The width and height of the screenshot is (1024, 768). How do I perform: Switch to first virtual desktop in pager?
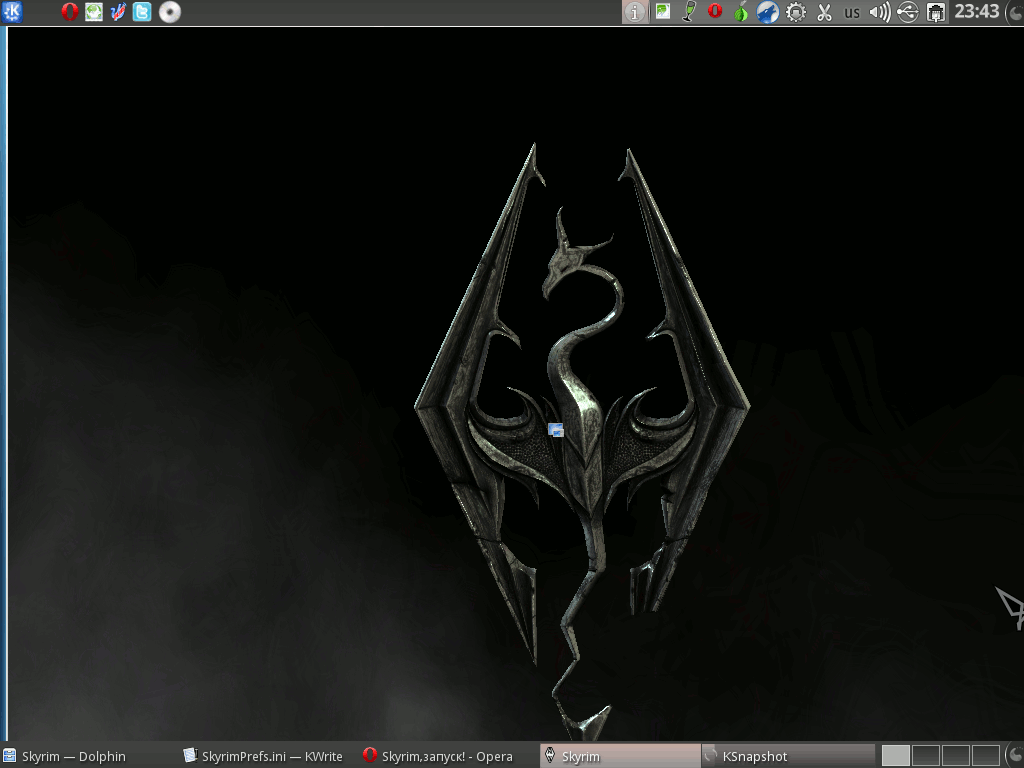[895, 756]
